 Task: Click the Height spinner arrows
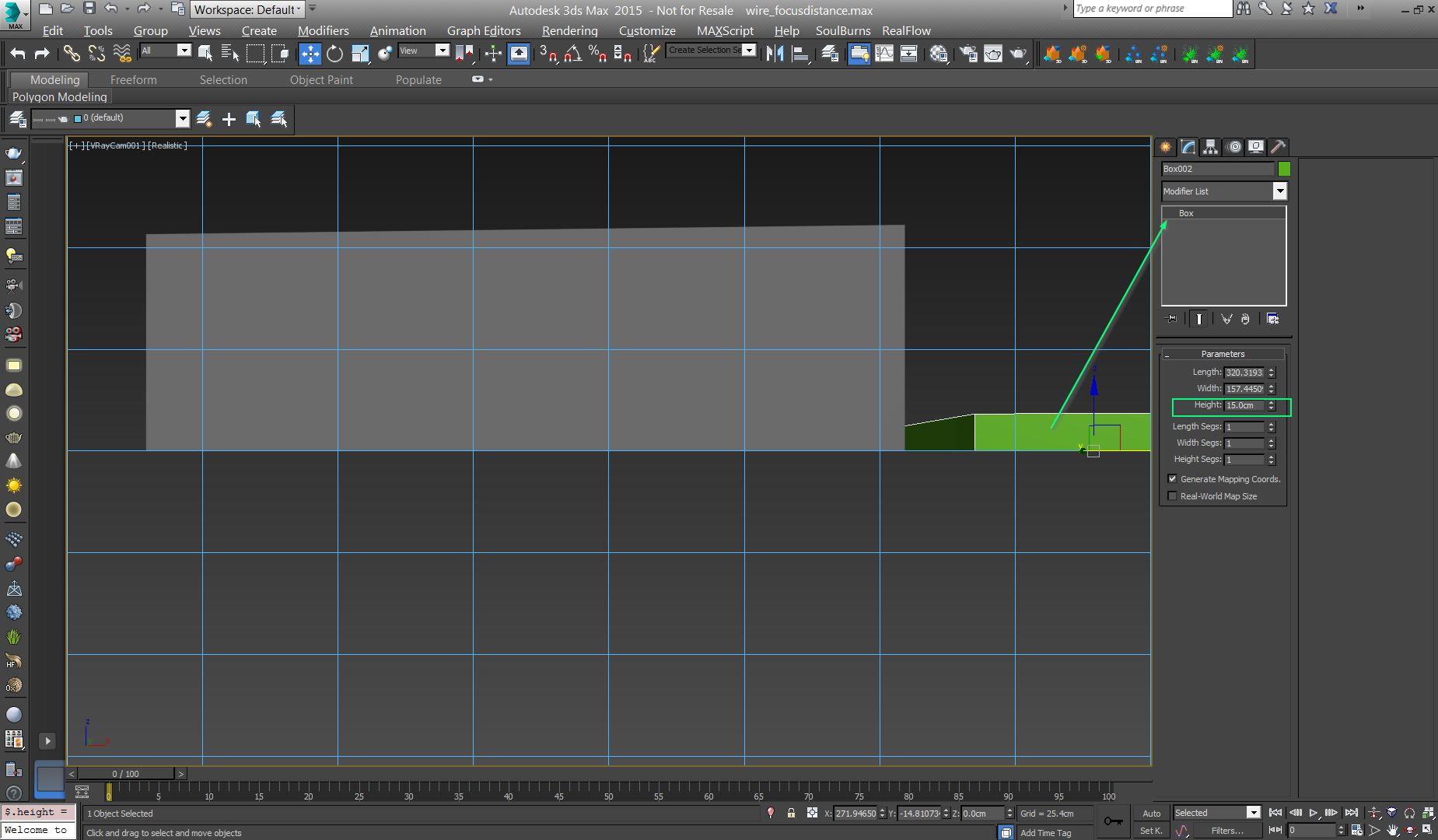[x=1272, y=405]
